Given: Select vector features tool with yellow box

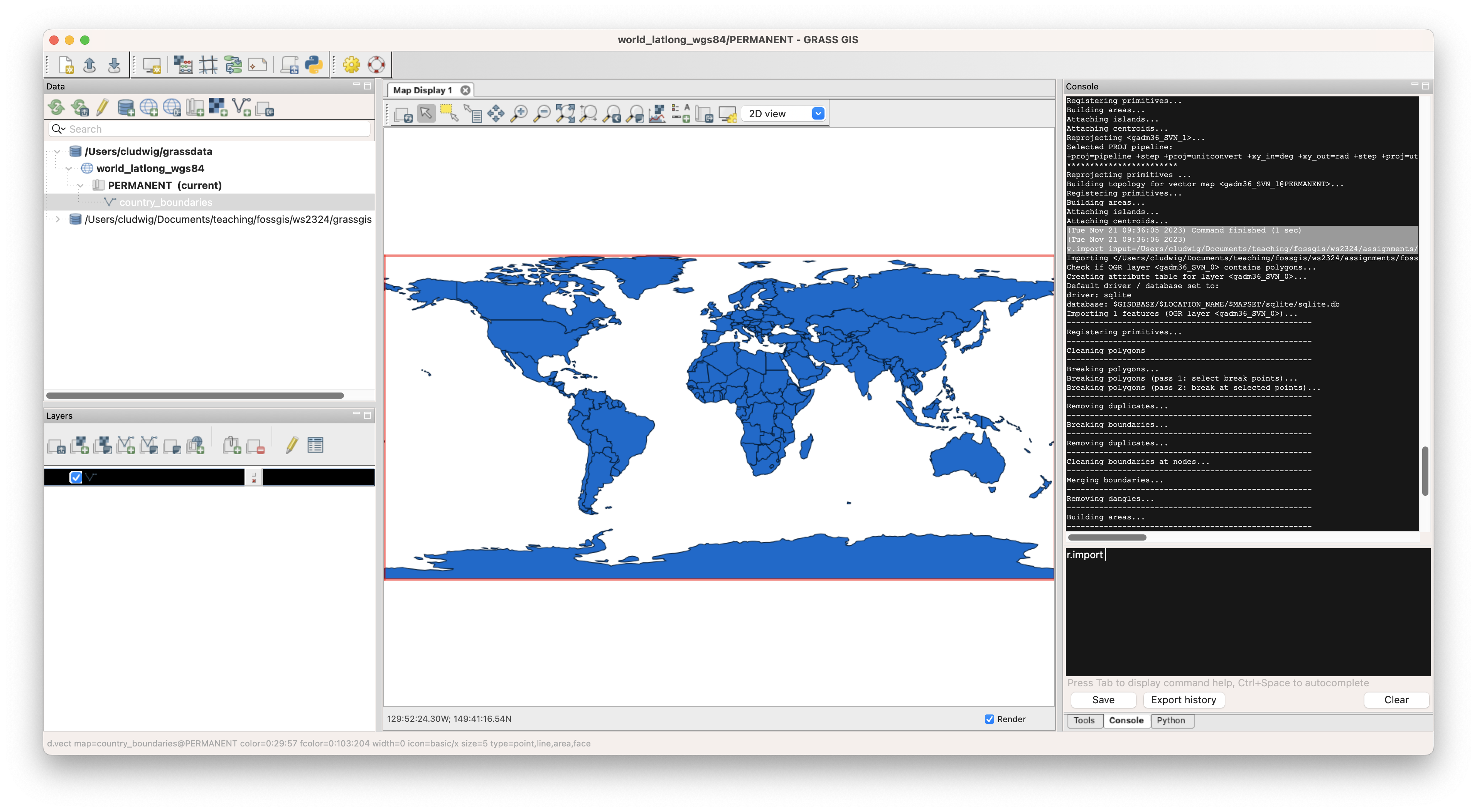Looking at the screenshot, I should point(449,113).
